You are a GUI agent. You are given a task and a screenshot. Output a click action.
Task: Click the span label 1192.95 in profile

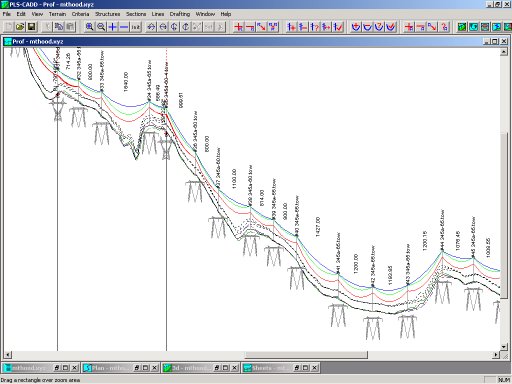point(390,275)
